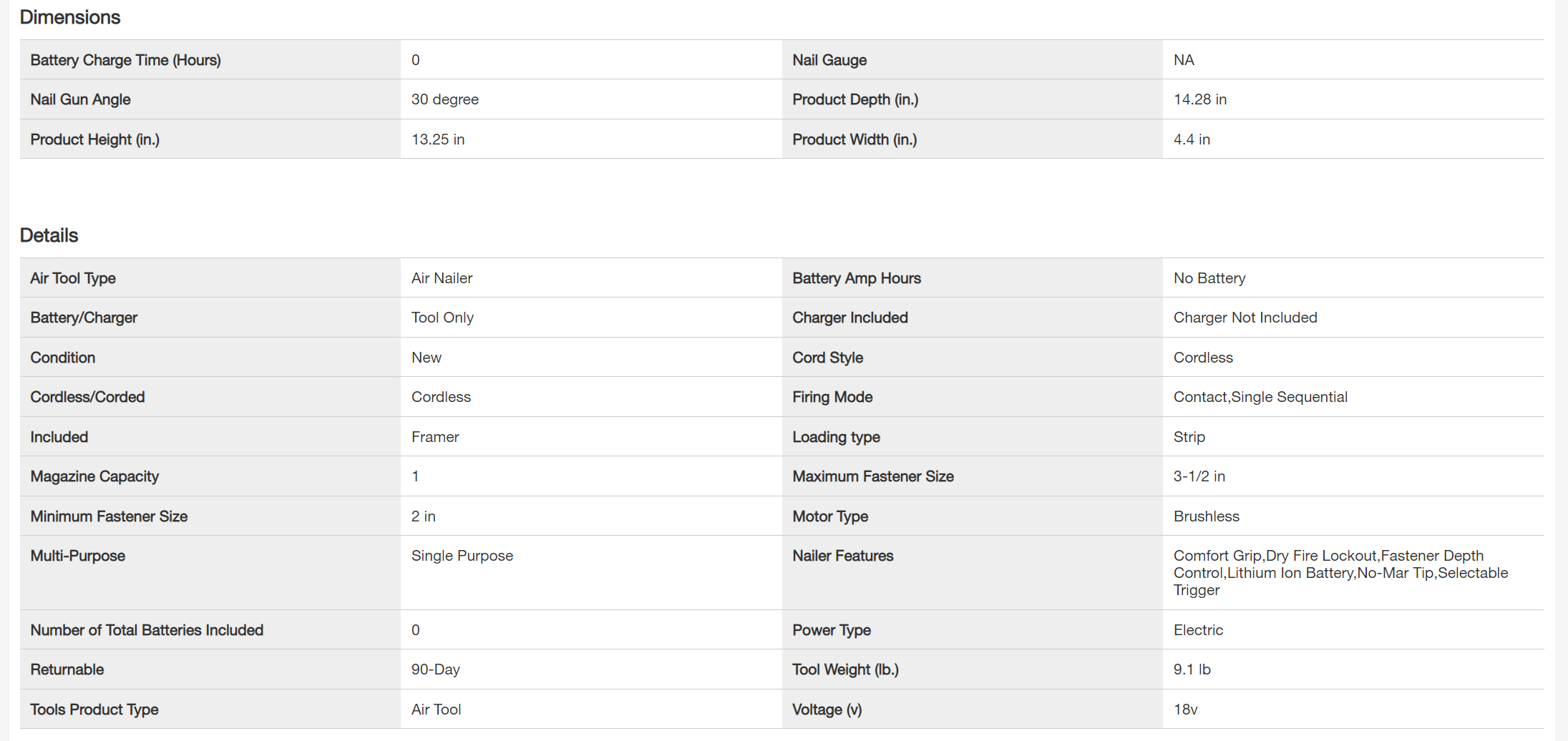Click the Nail Gun Angle 30 degree value

(x=444, y=99)
